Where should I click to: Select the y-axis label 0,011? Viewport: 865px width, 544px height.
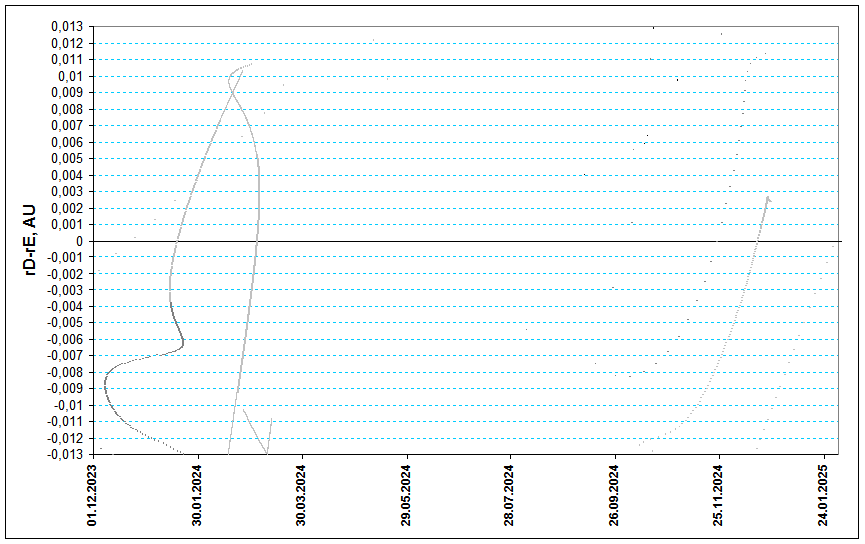[67, 60]
